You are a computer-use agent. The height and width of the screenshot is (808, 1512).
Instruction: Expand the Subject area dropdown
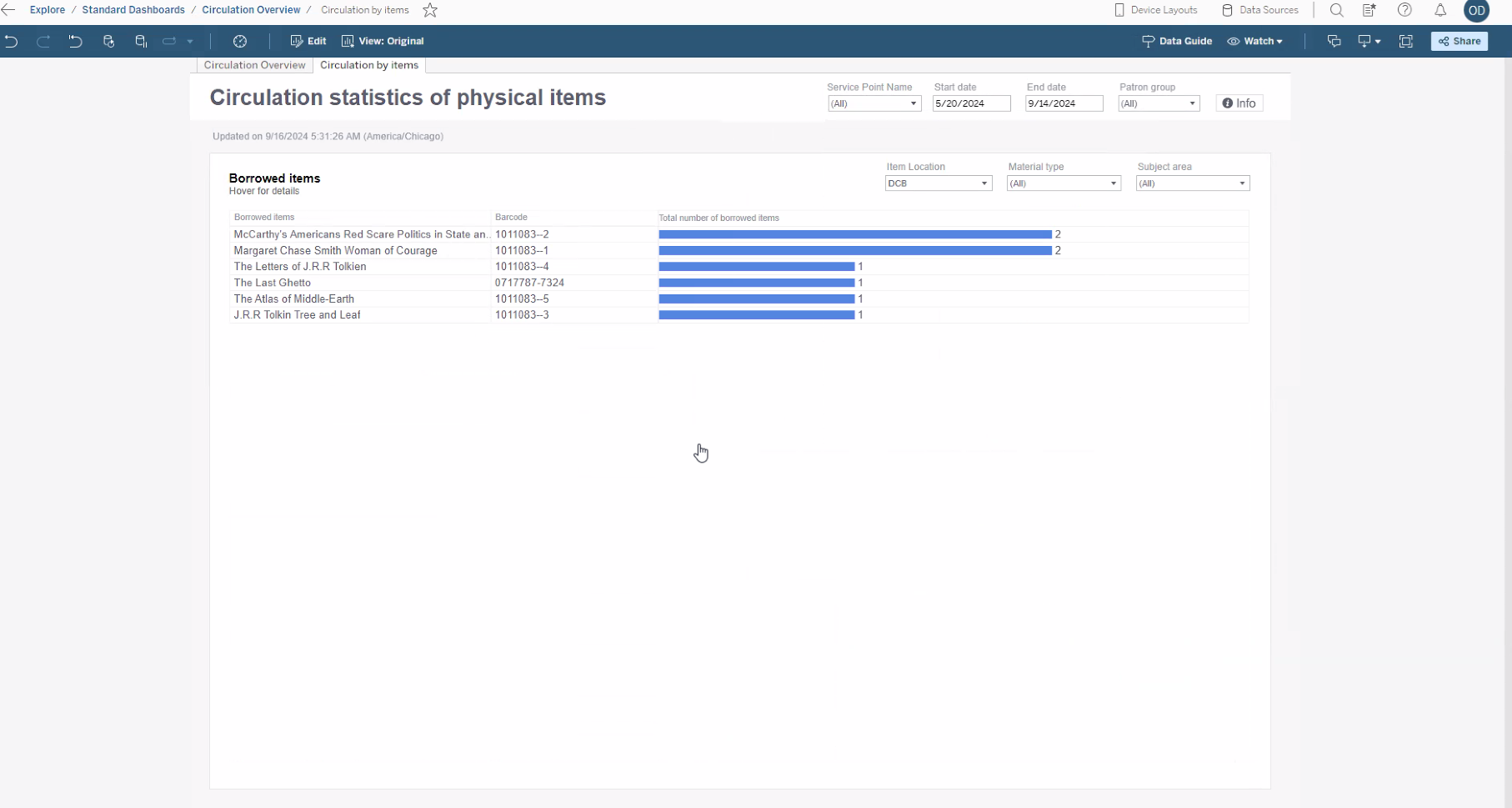pyautogui.click(x=1193, y=183)
